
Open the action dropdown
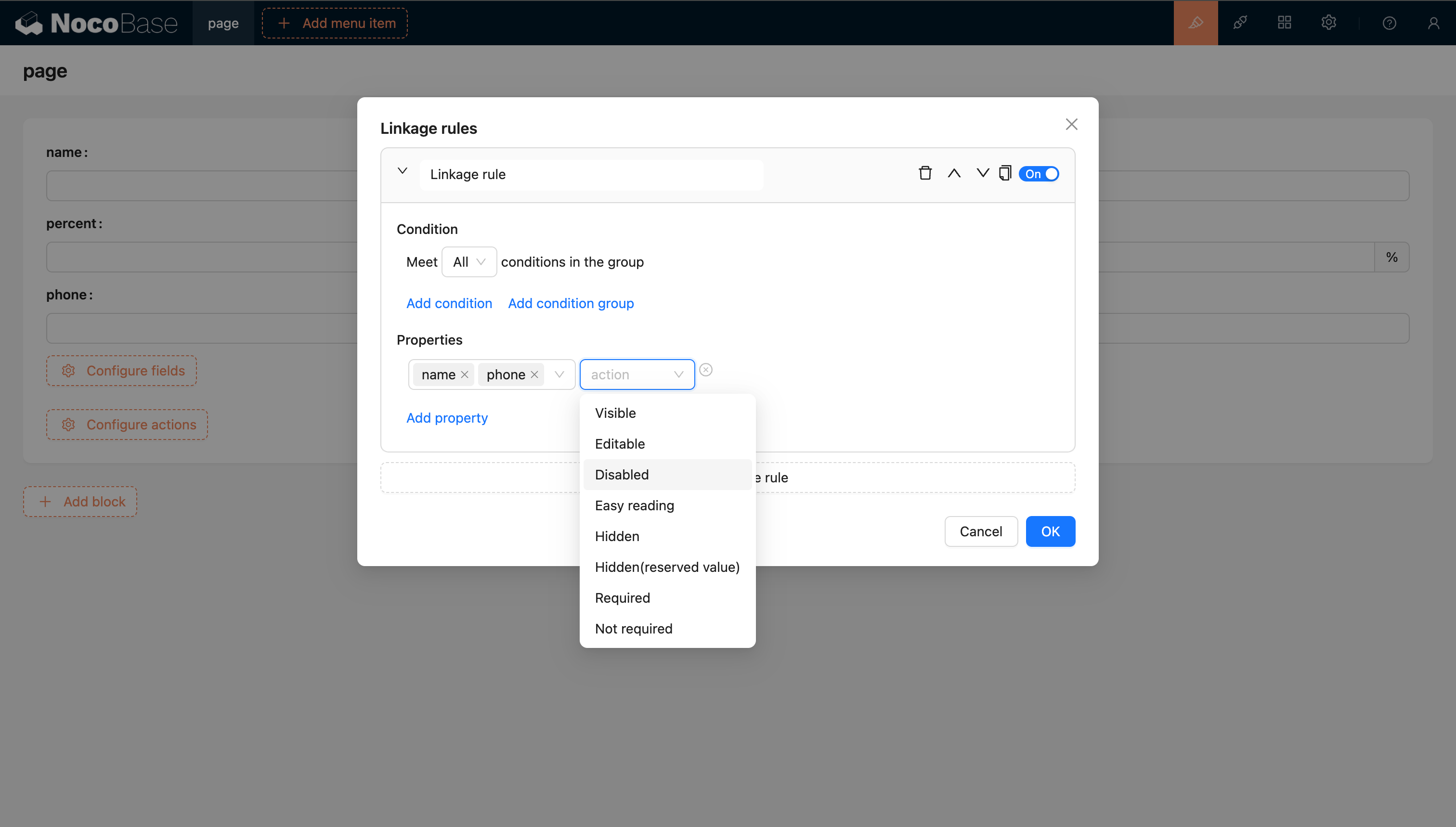click(637, 375)
